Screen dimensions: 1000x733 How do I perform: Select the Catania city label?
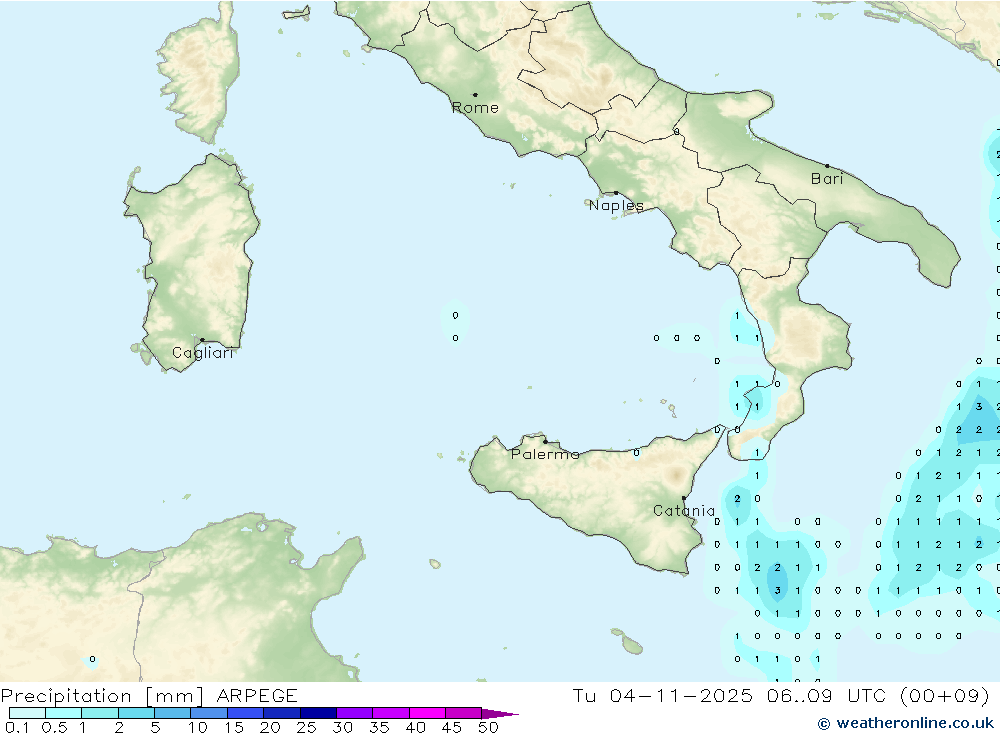pos(684,511)
